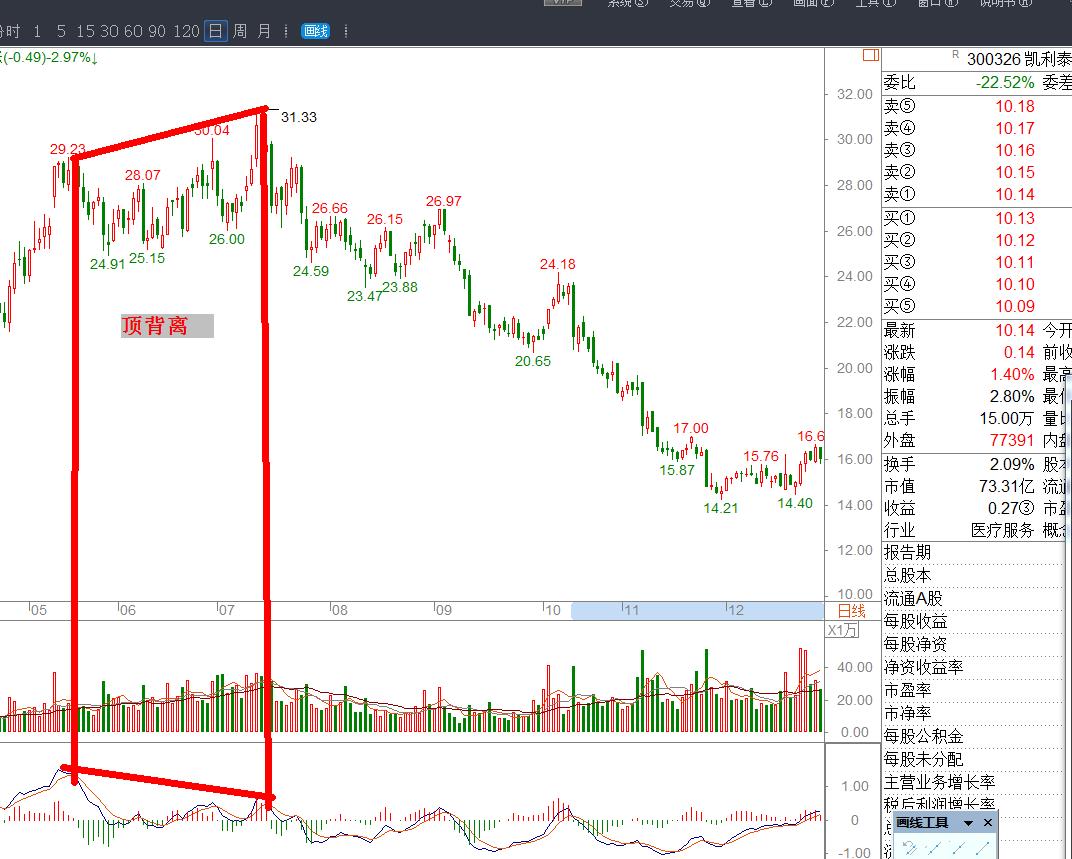Image resolution: width=1072 pixels, height=859 pixels.
Task: Click the 26.97 peak price label
Action: coord(444,201)
